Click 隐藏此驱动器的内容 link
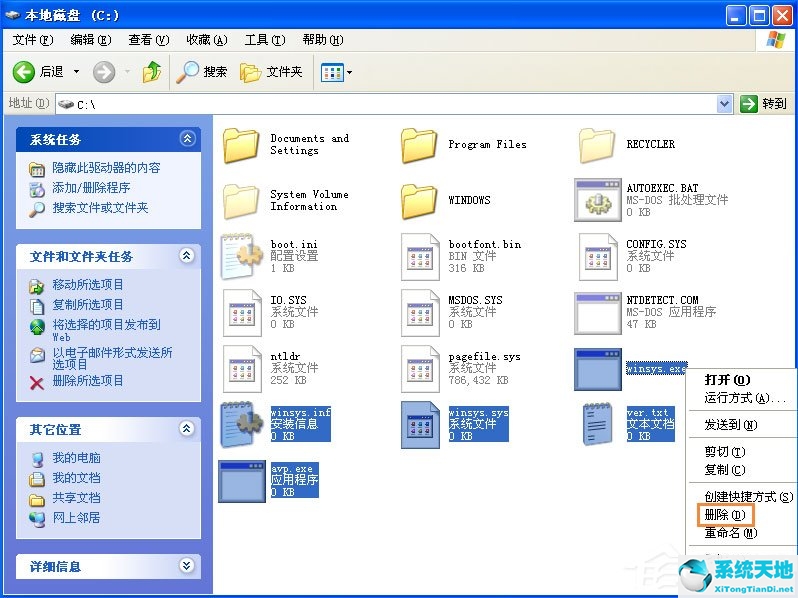 pos(106,168)
